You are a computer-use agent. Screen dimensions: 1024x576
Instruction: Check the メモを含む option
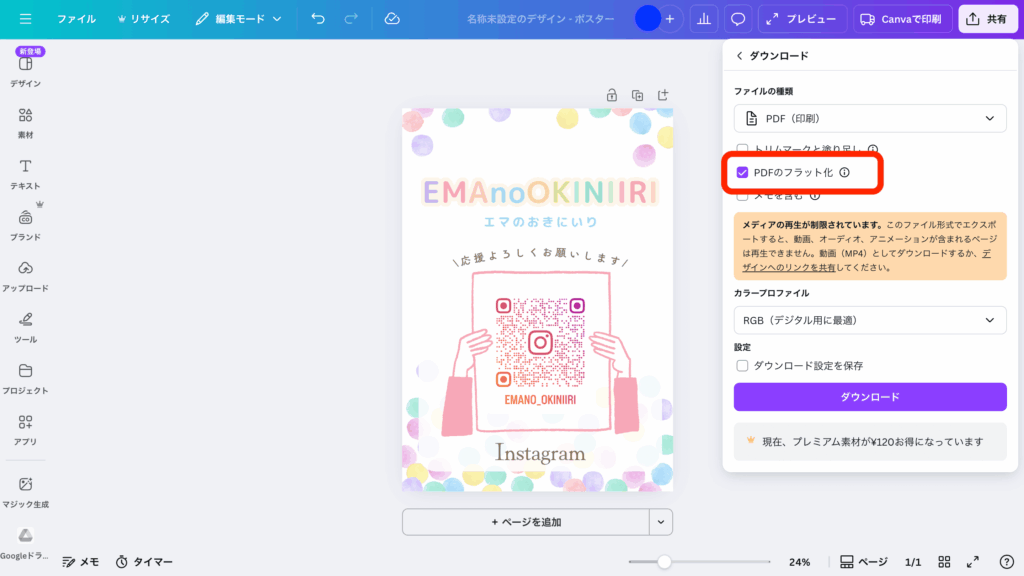tap(741, 197)
